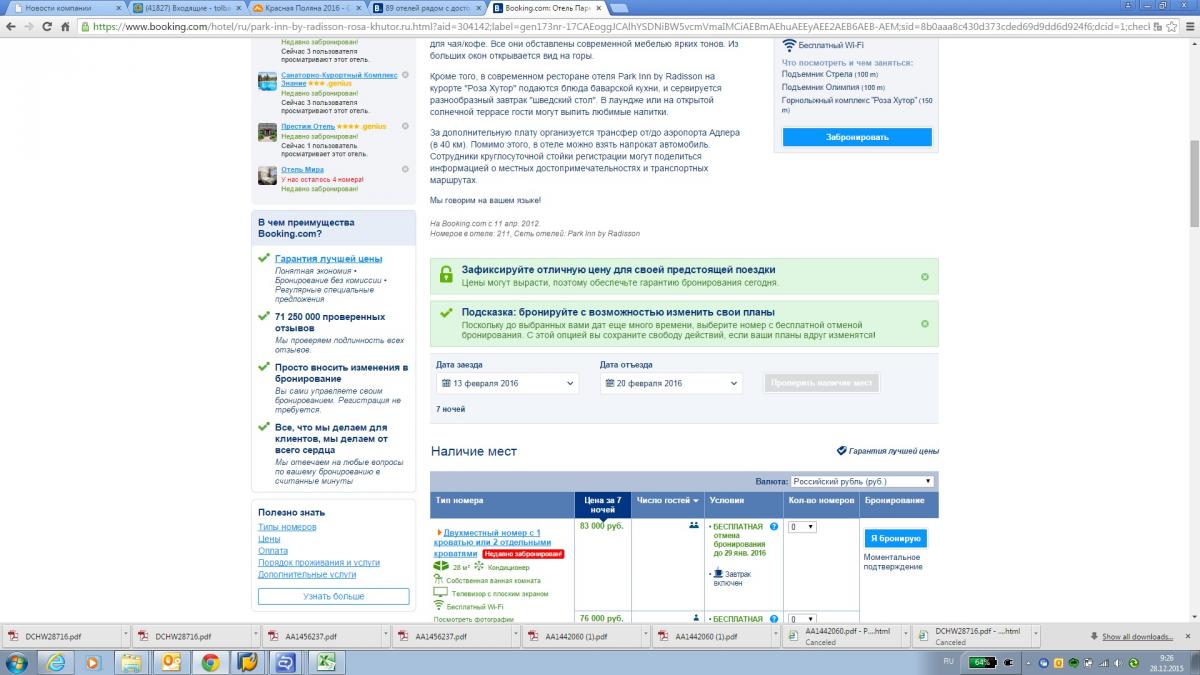The image size is (1200, 675).
Task: Open Outlook icon in taskbar
Action: tap(171, 662)
